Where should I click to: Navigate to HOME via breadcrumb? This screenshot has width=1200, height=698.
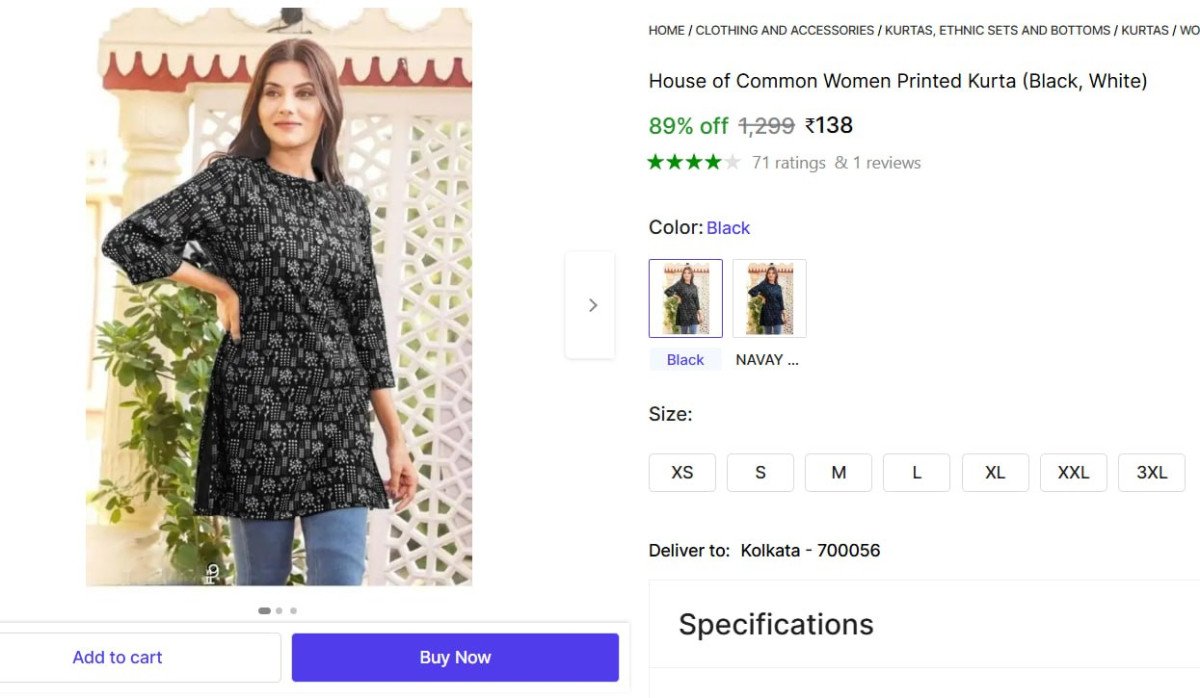point(666,30)
